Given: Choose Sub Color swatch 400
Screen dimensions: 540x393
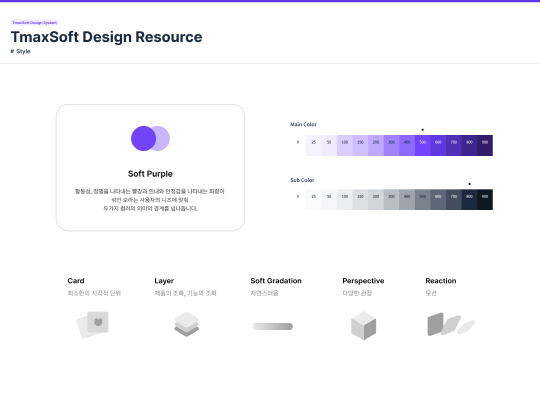Looking at the screenshot, I should point(407,199).
